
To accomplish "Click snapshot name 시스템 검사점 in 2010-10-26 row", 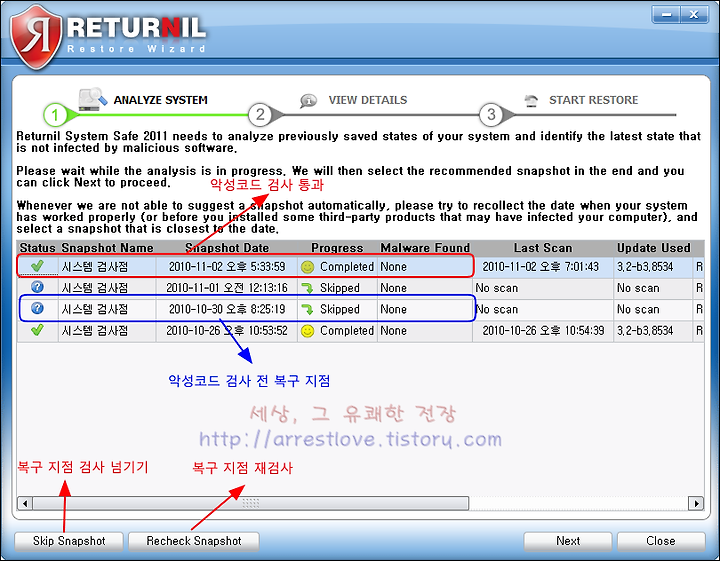I will [x=95, y=331].
